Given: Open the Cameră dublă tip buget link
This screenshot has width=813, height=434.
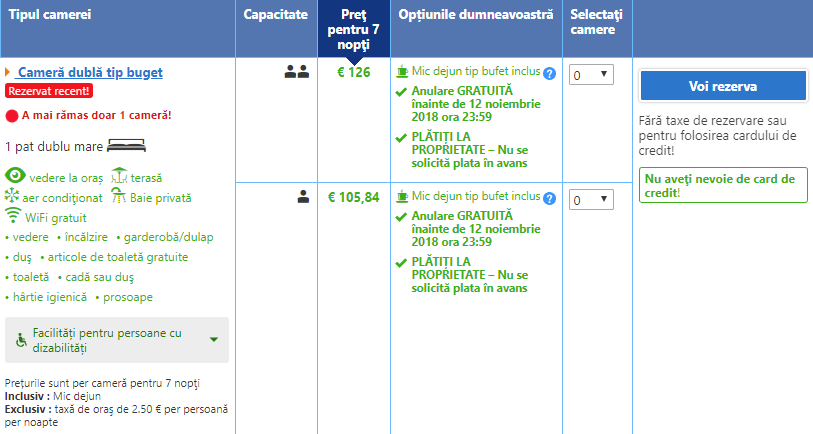Looking at the screenshot, I should 90,72.
